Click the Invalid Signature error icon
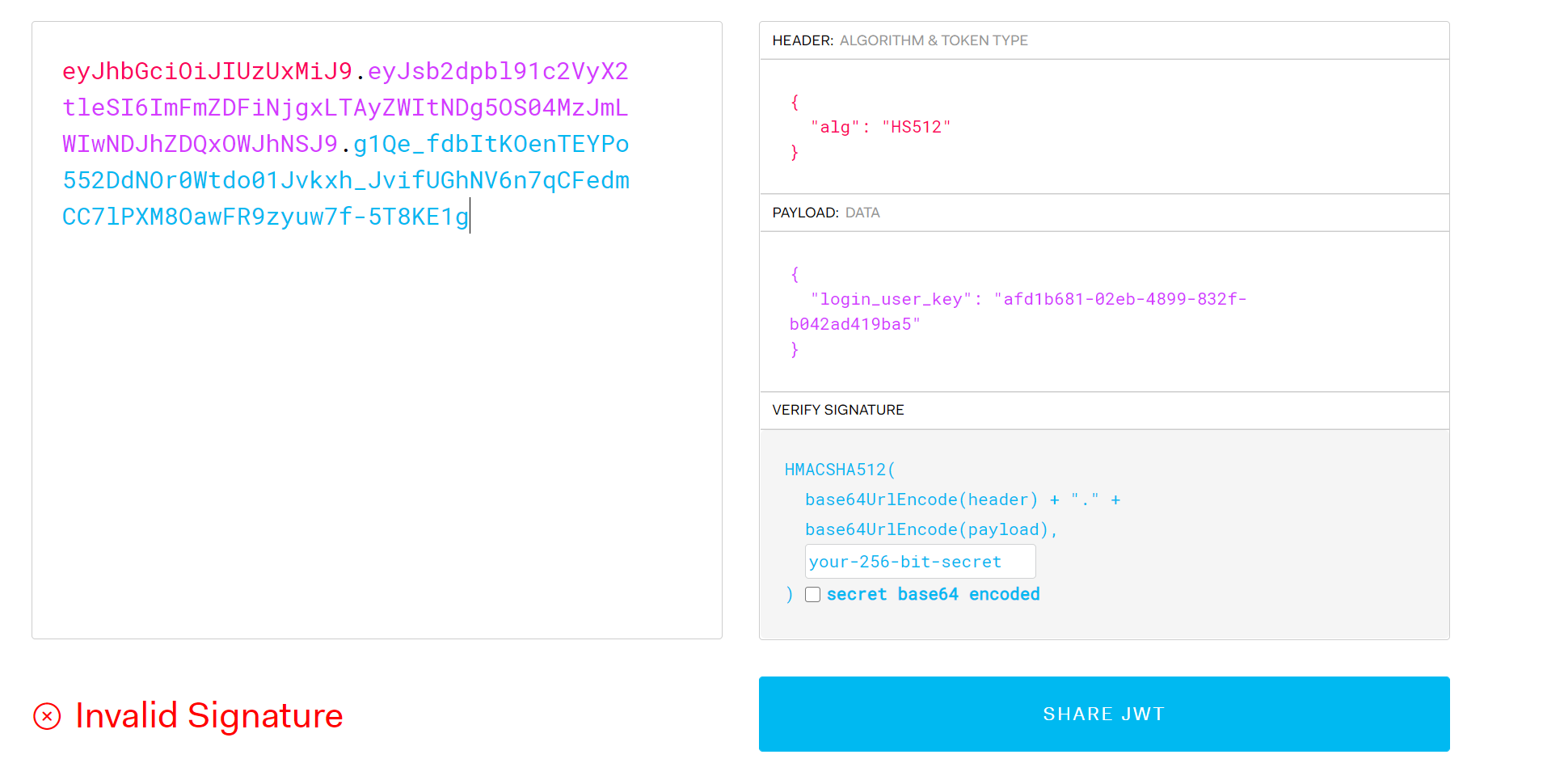Viewport: 1543px width, 784px height. point(47,716)
